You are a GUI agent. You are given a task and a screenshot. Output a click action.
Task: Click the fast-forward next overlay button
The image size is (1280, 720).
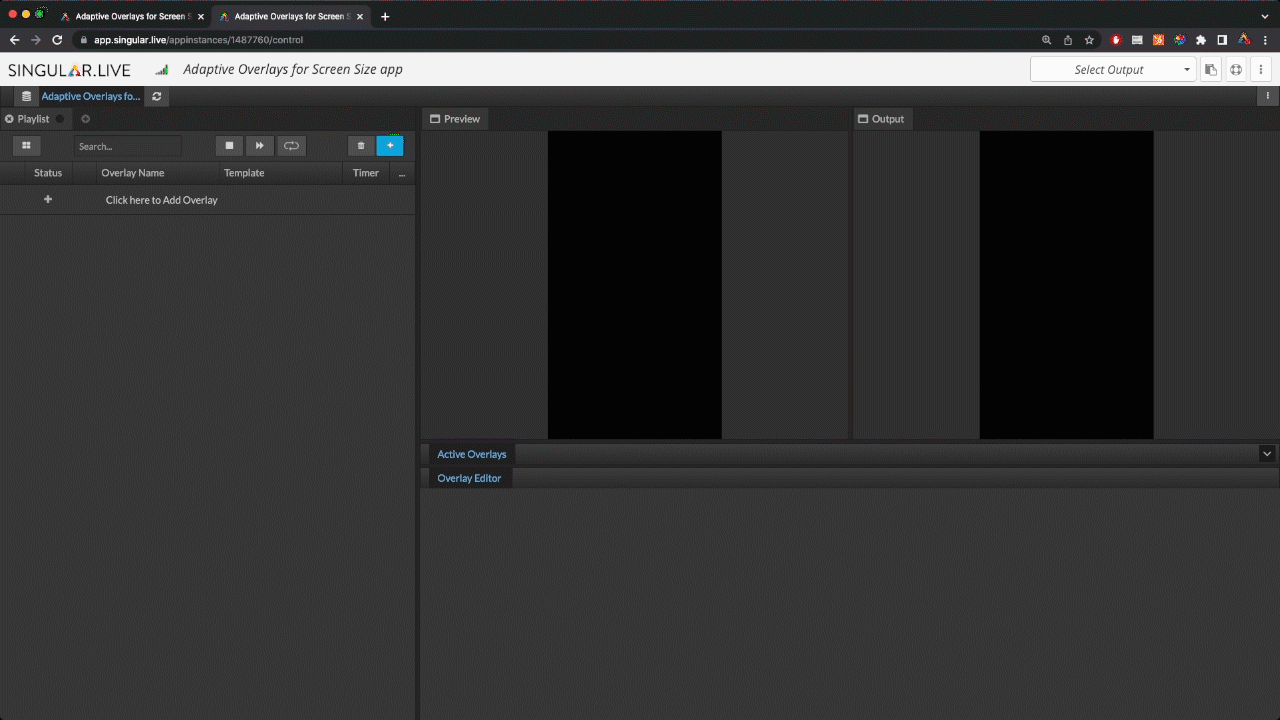pos(260,146)
